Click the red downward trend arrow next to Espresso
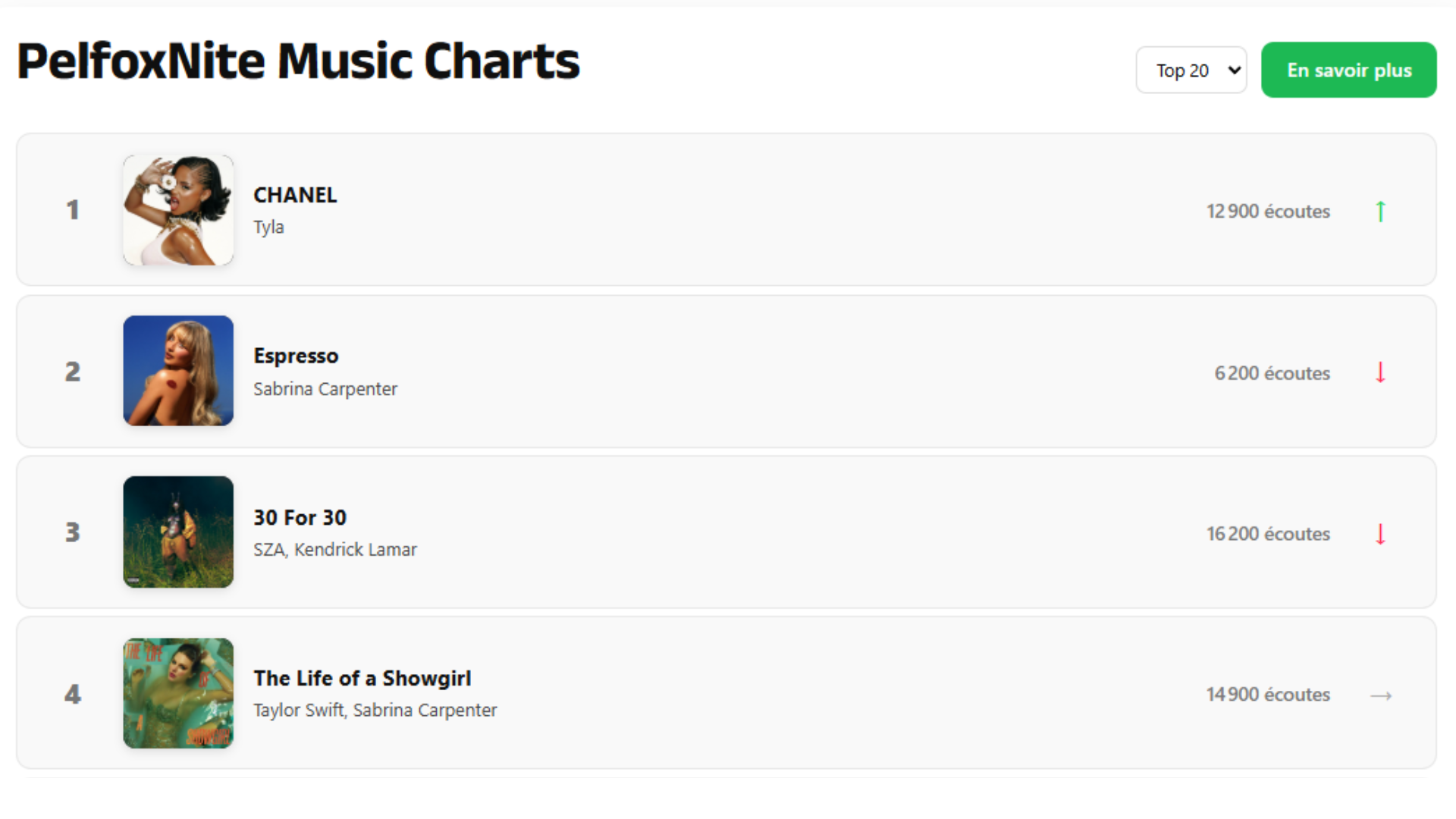Screen dimensions: 1456x819 pyautogui.click(x=1382, y=372)
